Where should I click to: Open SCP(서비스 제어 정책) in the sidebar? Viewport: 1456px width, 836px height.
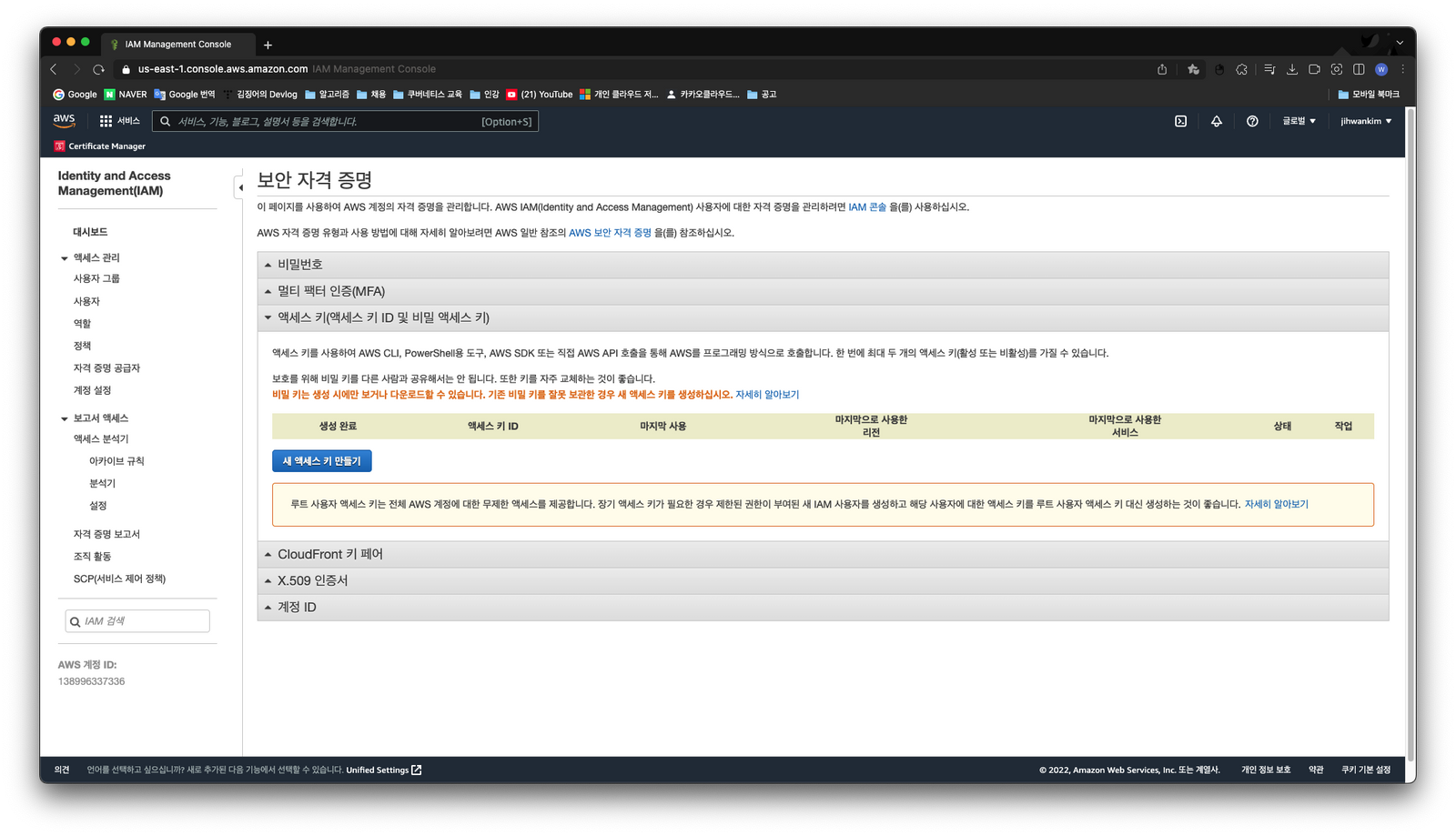tap(119, 579)
